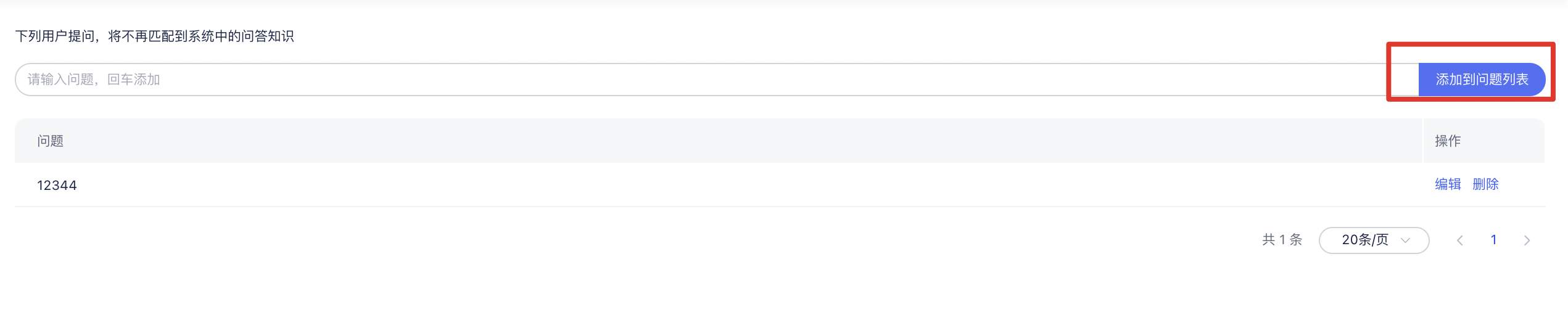Click the 共 1 条 total count label
The width and height of the screenshot is (1568, 312).
pos(1282,240)
